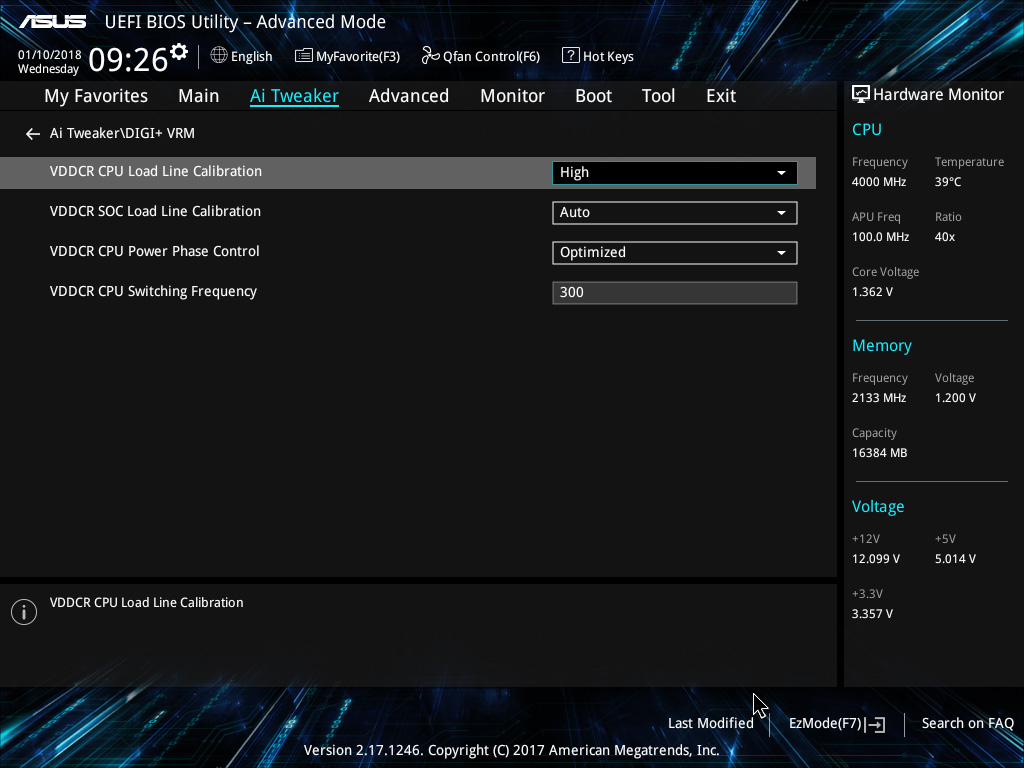
Task: Open MyFavorite(F3) list
Action: coord(347,56)
